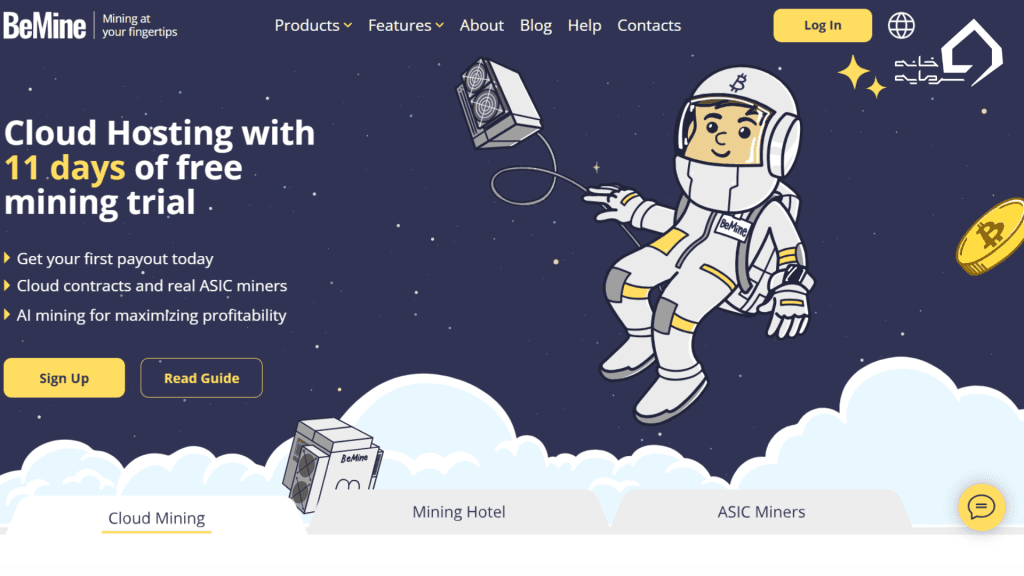Viewport: 1024px width, 576px height.
Task: Go to the Blog page
Action: [536, 25]
